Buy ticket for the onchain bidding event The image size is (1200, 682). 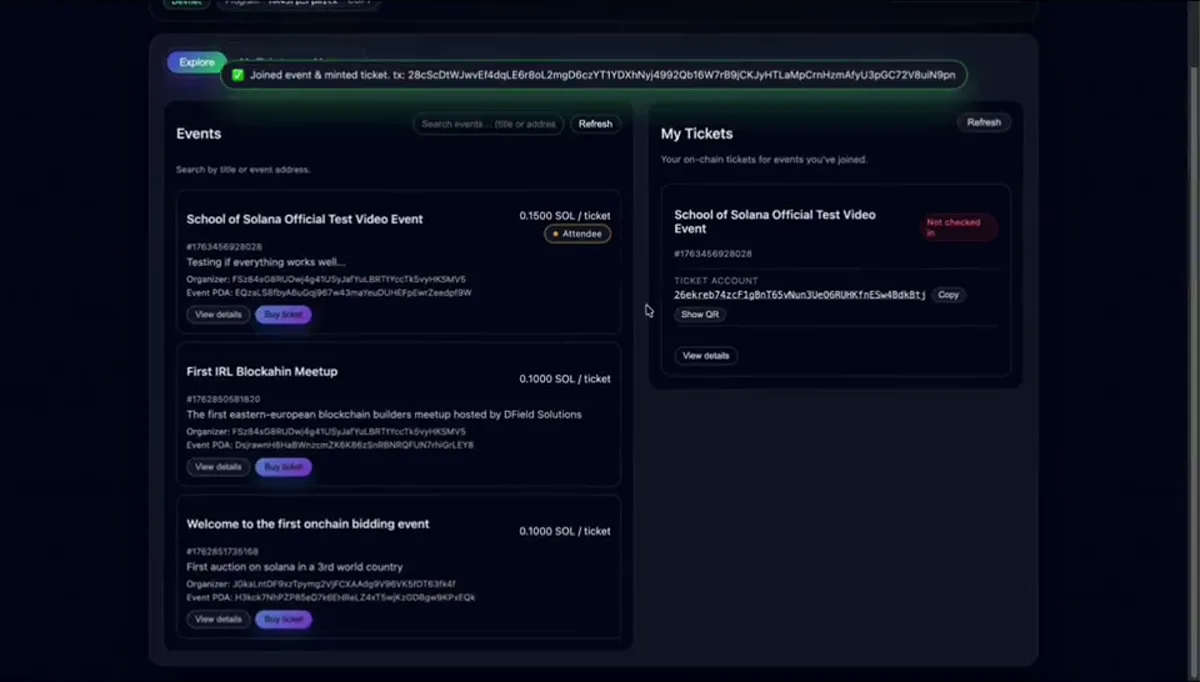[283, 619]
